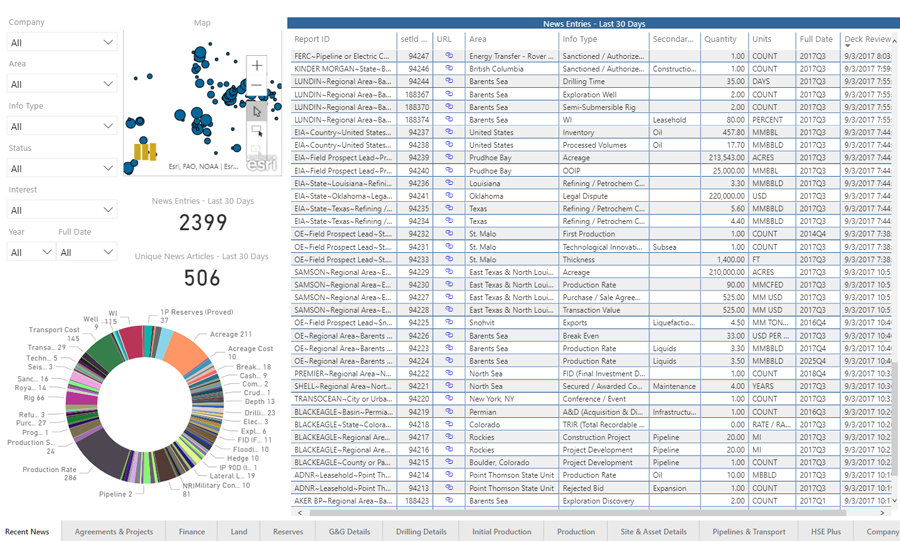Open URL link for setId 94220

point(449,399)
